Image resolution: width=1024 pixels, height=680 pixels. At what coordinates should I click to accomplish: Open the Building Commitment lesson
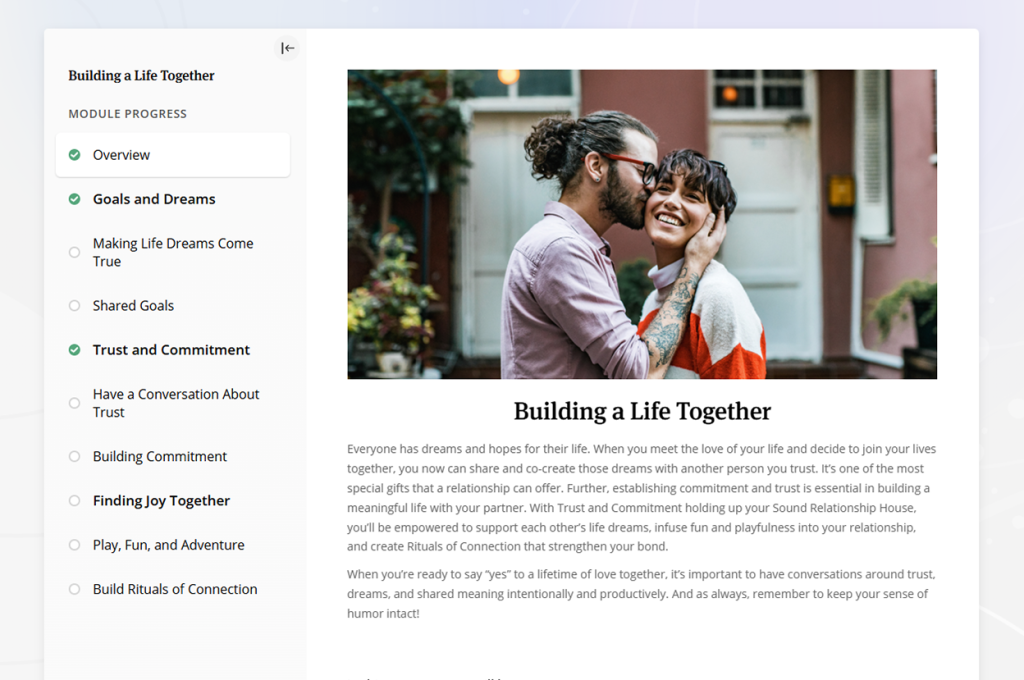click(x=157, y=456)
